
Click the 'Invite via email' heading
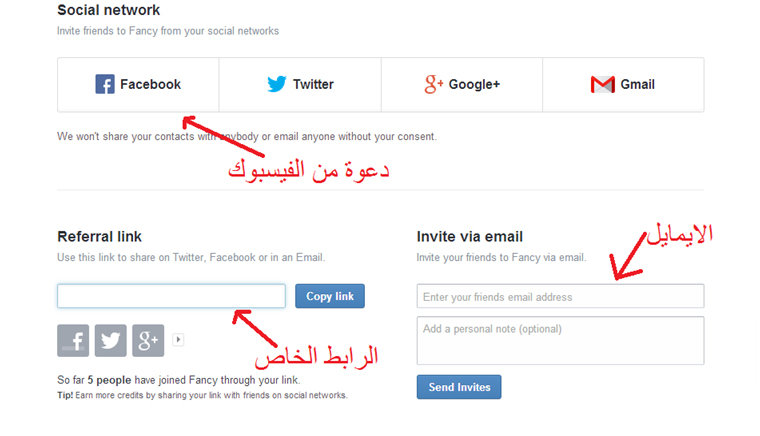[470, 237]
